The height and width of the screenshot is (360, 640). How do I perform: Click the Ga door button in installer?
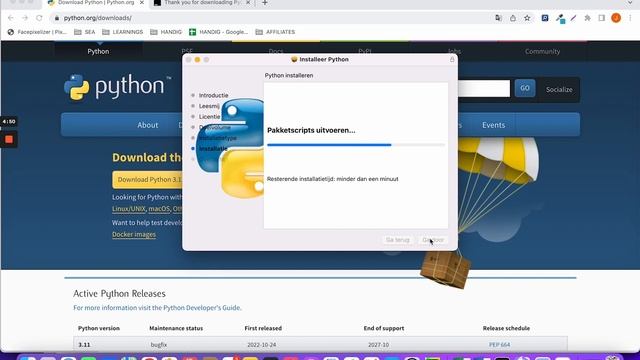433,240
